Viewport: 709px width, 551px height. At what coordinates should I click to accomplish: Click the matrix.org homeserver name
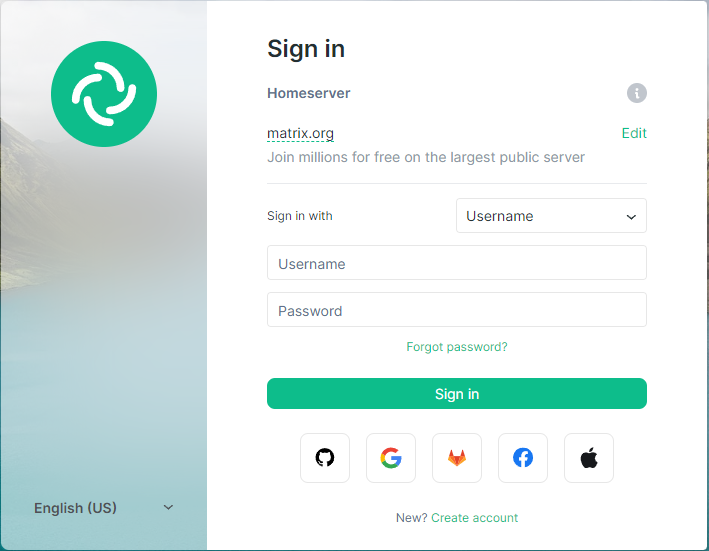(300, 133)
